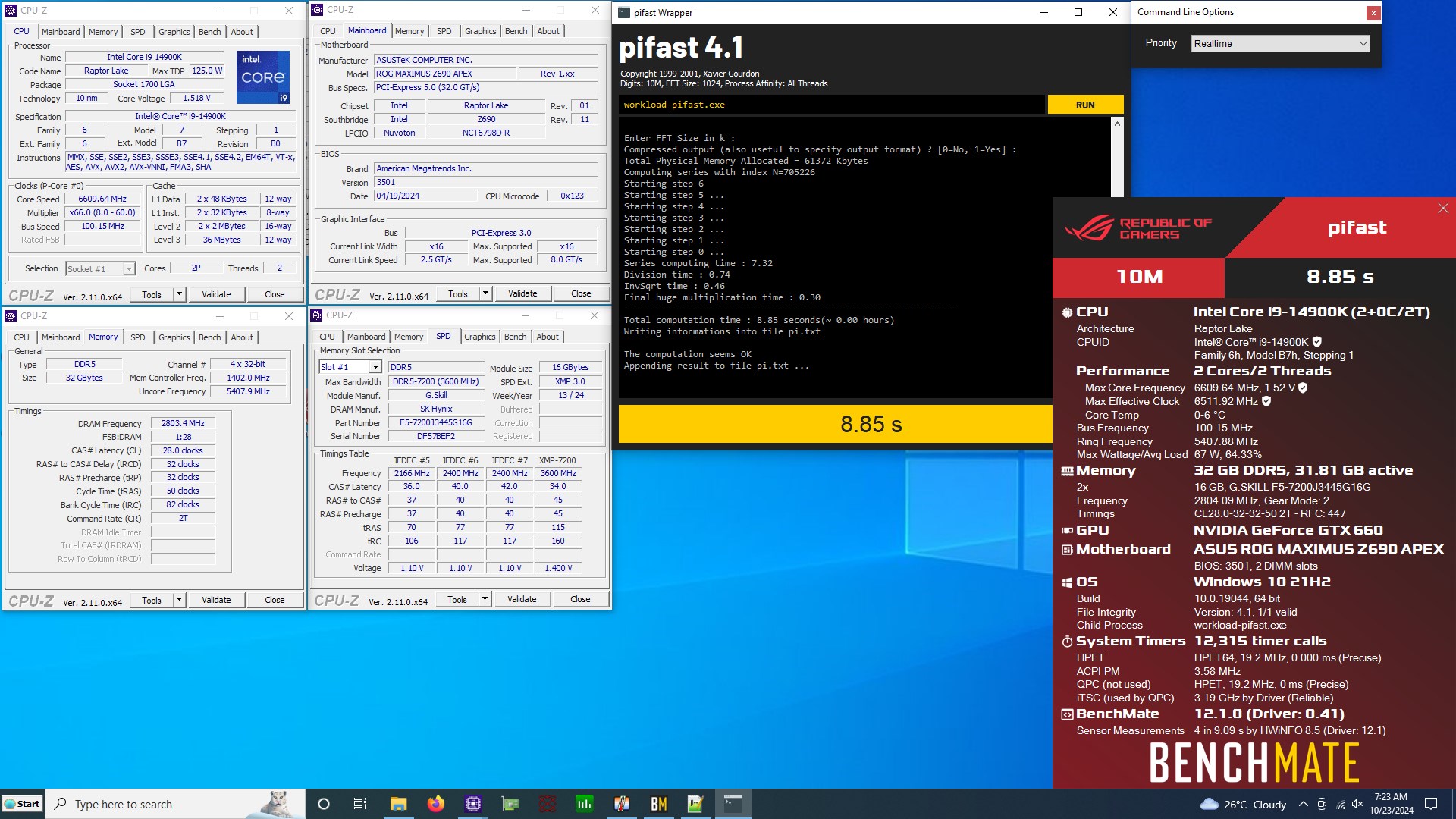Expand Tools dropdown arrow in CPU-Z SPD window

pyautogui.click(x=485, y=599)
